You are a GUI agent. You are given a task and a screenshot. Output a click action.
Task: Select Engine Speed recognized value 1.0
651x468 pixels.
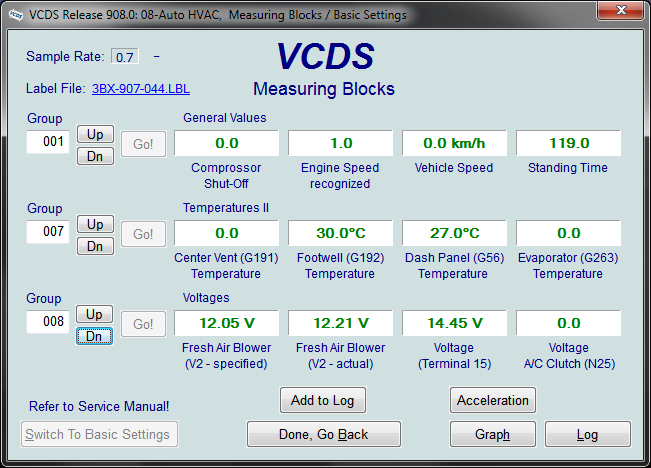tap(340, 143)
